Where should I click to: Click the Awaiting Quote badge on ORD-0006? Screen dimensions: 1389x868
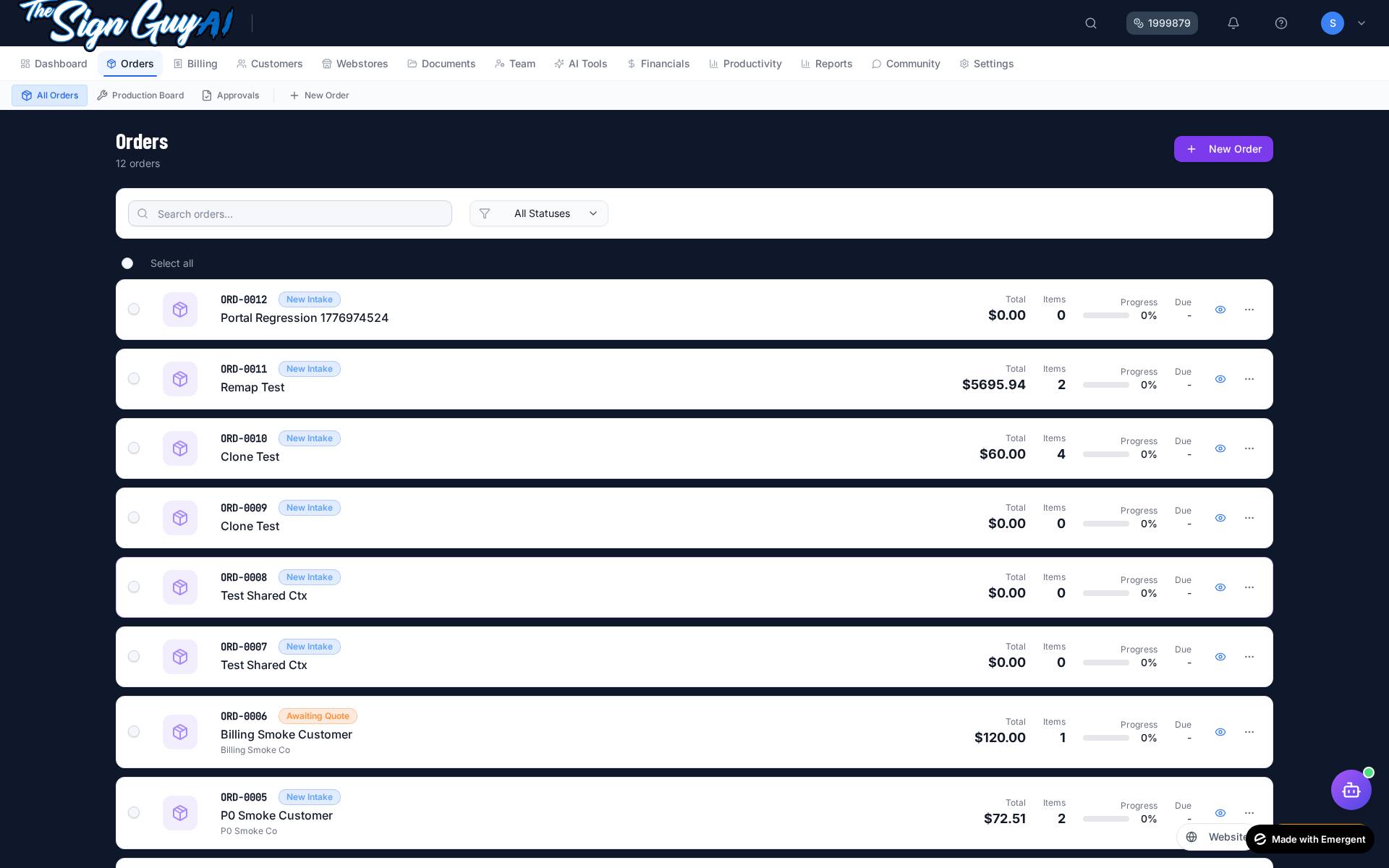pos(318,716)
